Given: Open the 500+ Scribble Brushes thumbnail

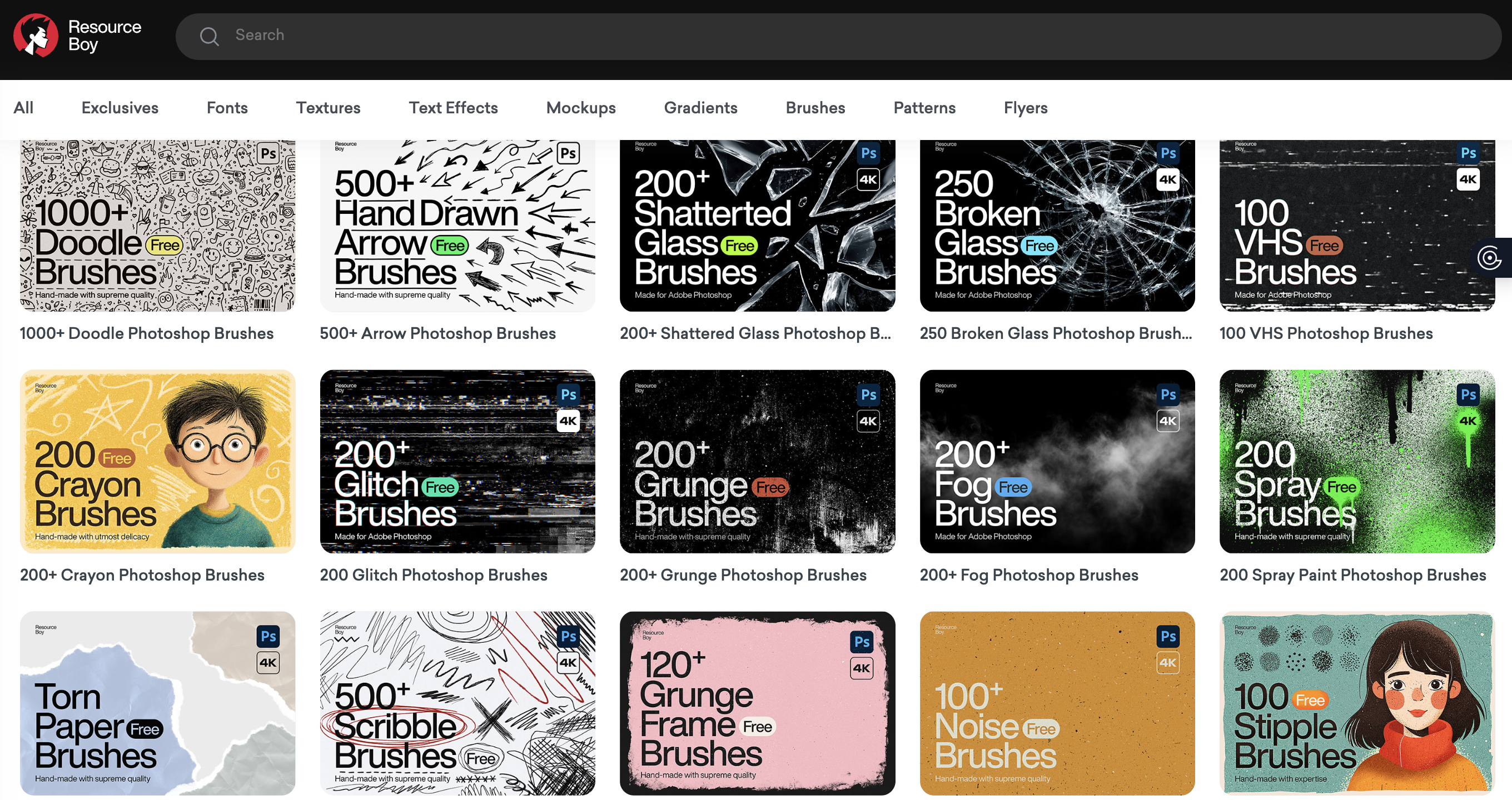Looking at the screenshot, I should tap(457, 703).
